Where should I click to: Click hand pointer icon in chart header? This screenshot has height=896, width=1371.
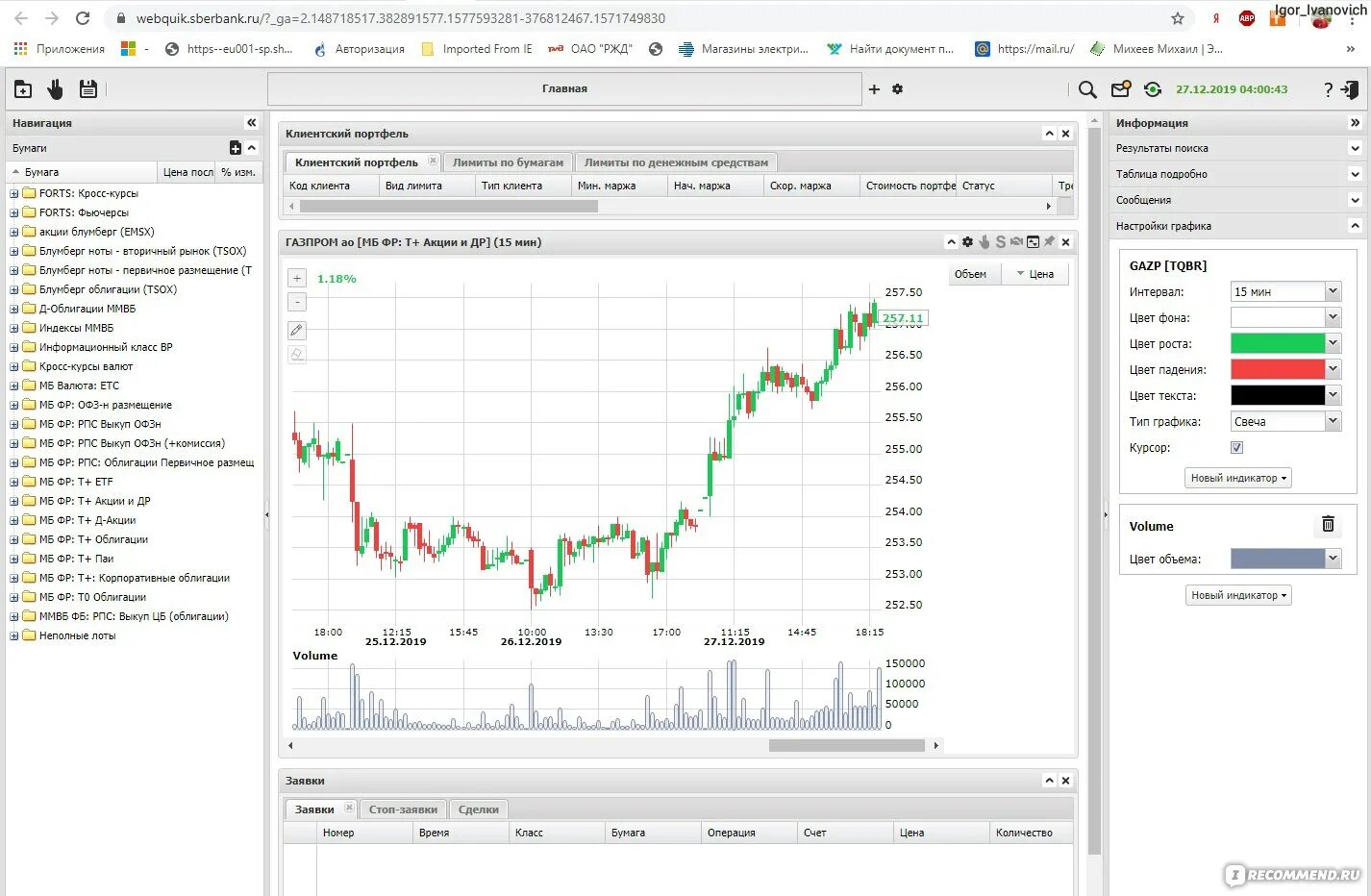pos(984,242)
